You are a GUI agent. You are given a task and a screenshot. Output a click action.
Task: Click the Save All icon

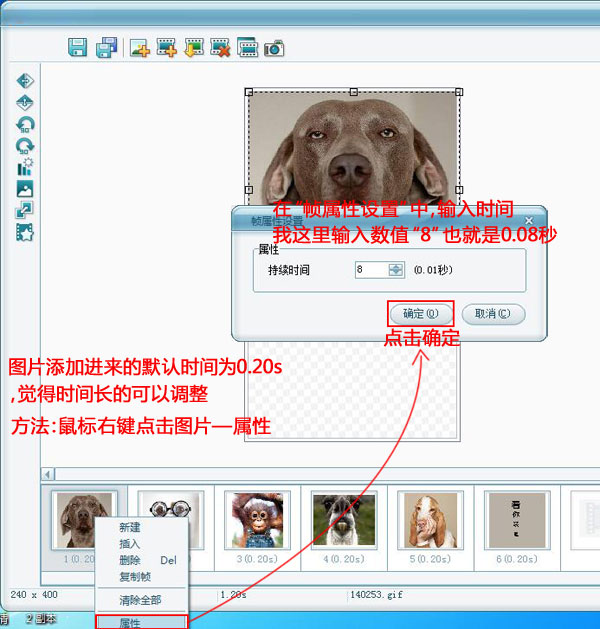(x=106, y=48)
